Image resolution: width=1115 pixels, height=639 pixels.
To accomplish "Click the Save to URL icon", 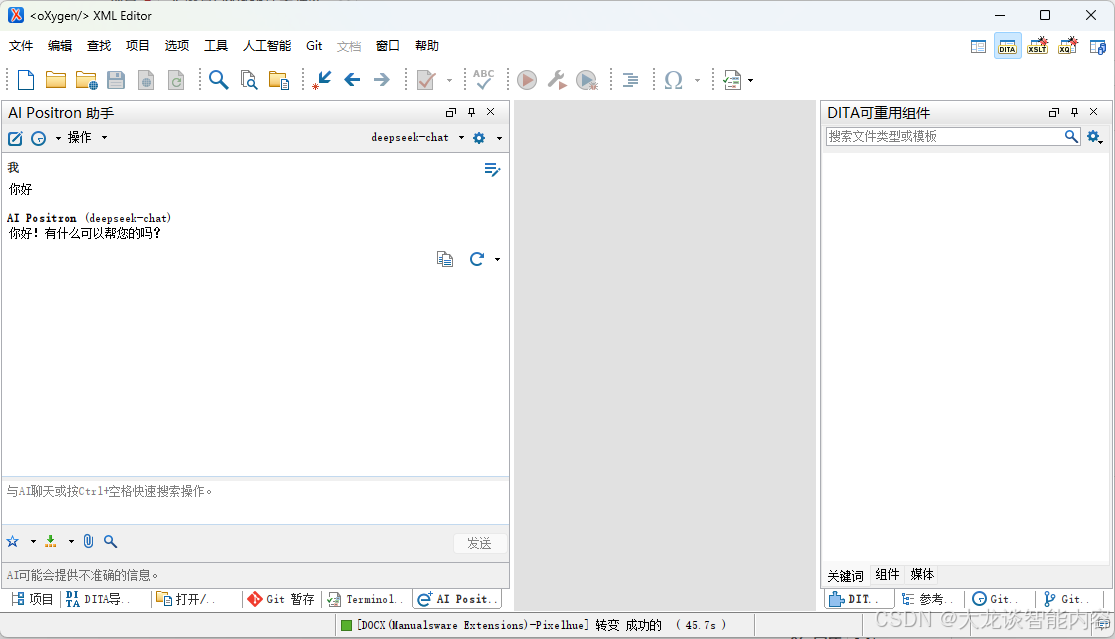I will click(146, 80).
